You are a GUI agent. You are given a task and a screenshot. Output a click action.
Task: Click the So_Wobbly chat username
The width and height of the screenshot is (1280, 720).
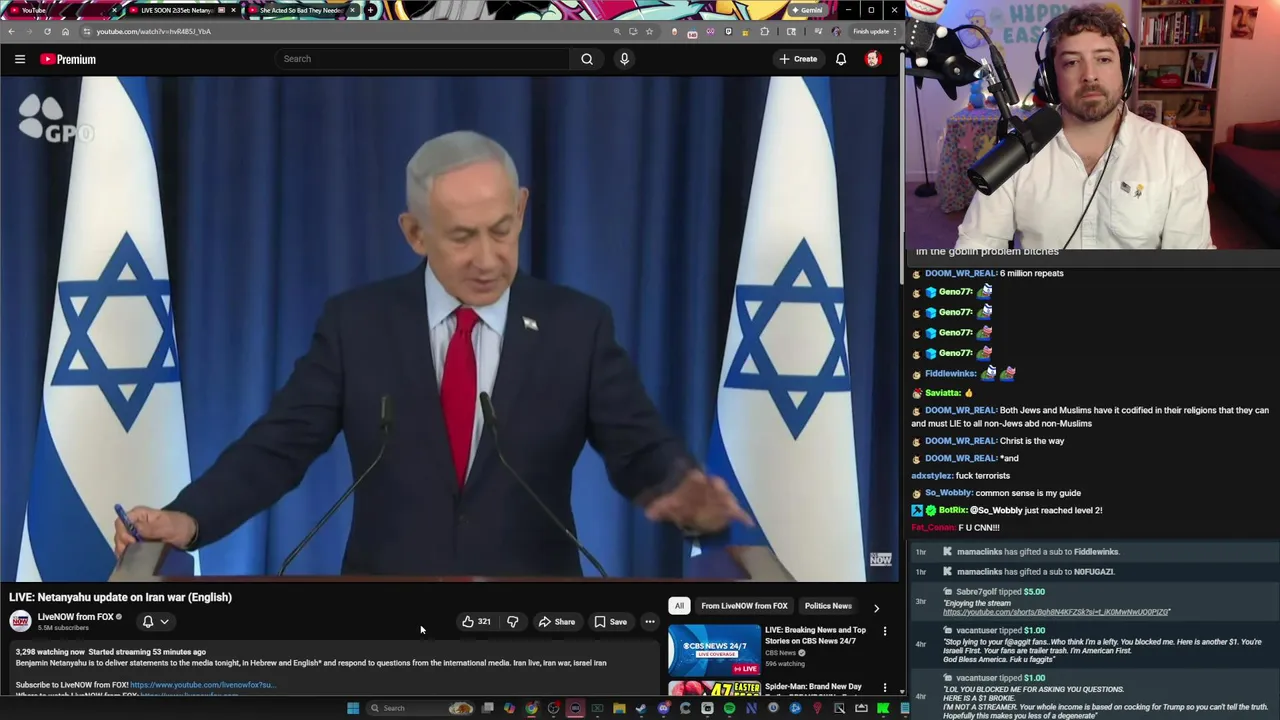point(948,493)
